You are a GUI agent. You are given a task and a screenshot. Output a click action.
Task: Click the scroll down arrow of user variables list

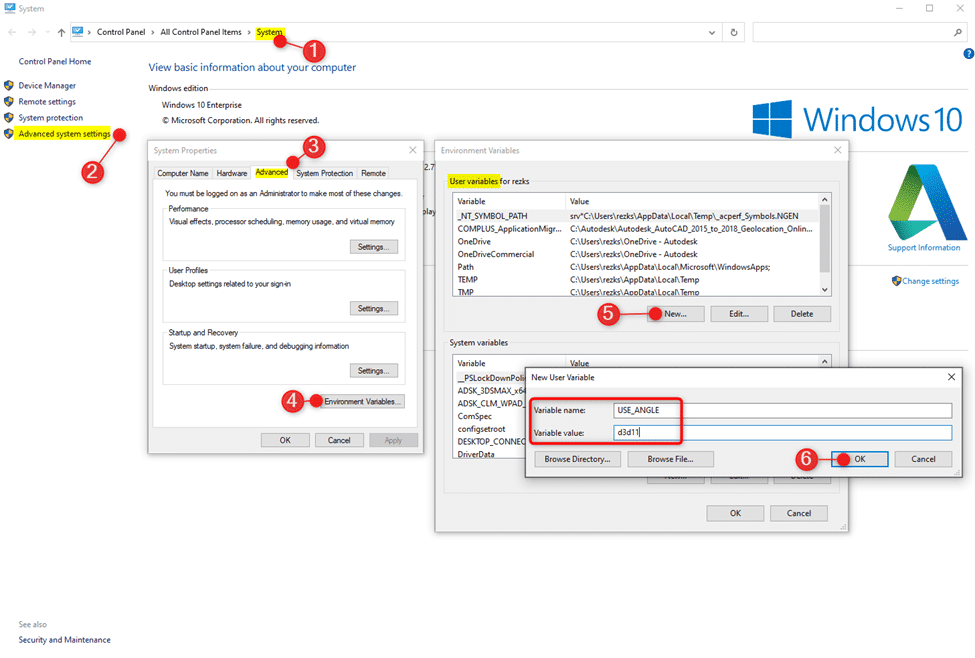[x=825, y=290]
